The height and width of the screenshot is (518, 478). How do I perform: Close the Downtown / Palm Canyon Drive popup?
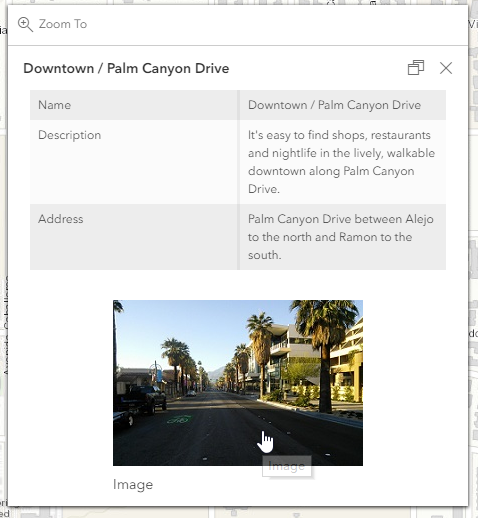point(446,68)
